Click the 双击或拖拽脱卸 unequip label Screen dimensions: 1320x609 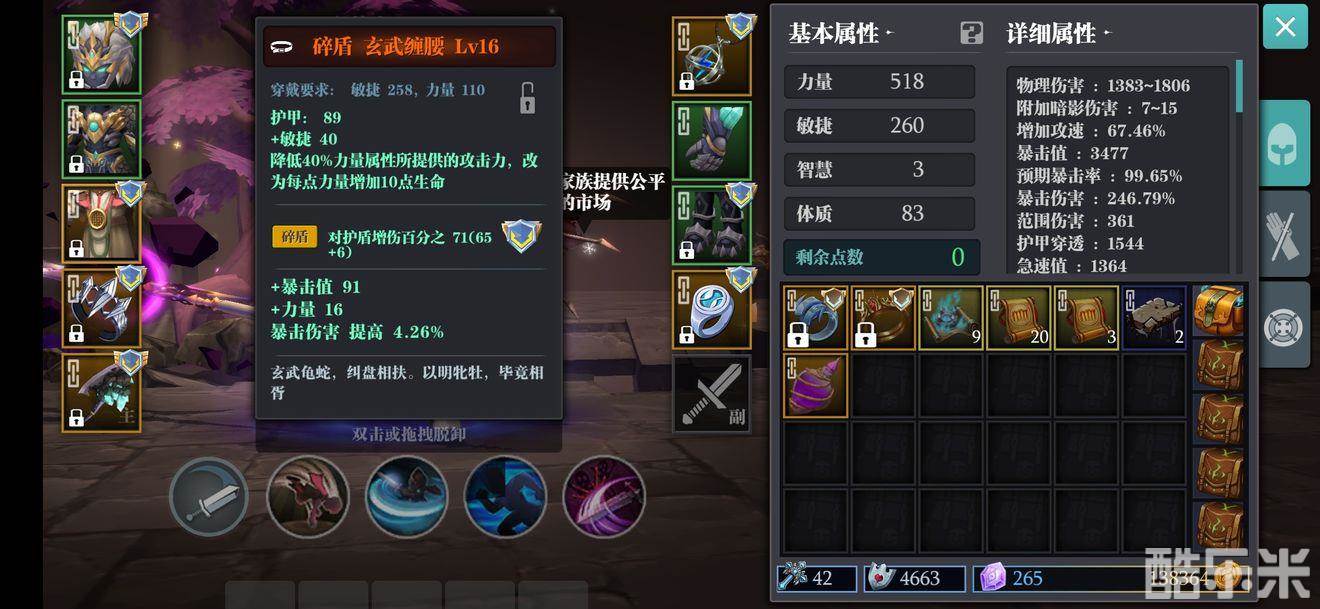click(409, 434)
